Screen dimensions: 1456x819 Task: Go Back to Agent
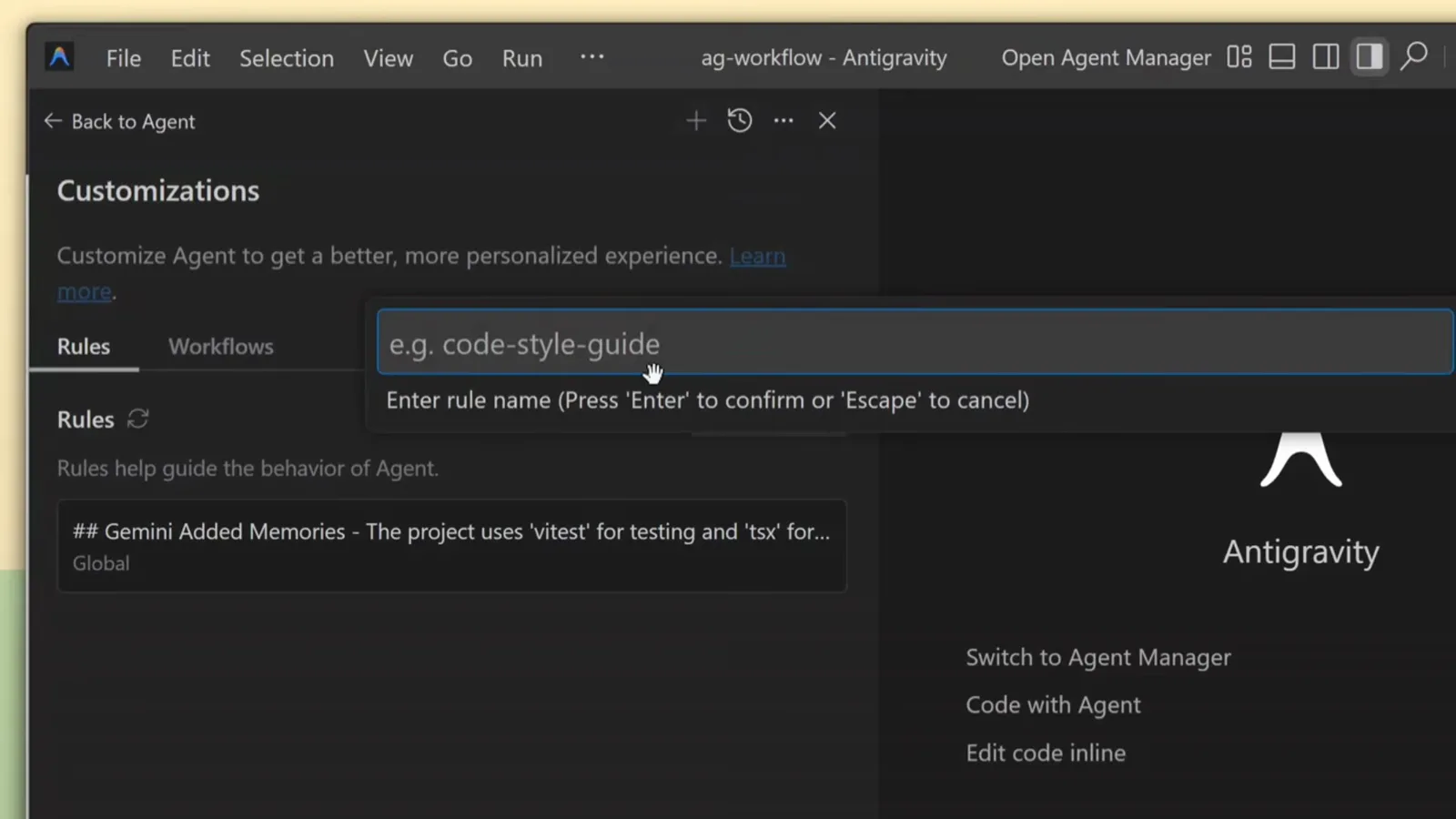pyautogui.click(x=119, y=121)
